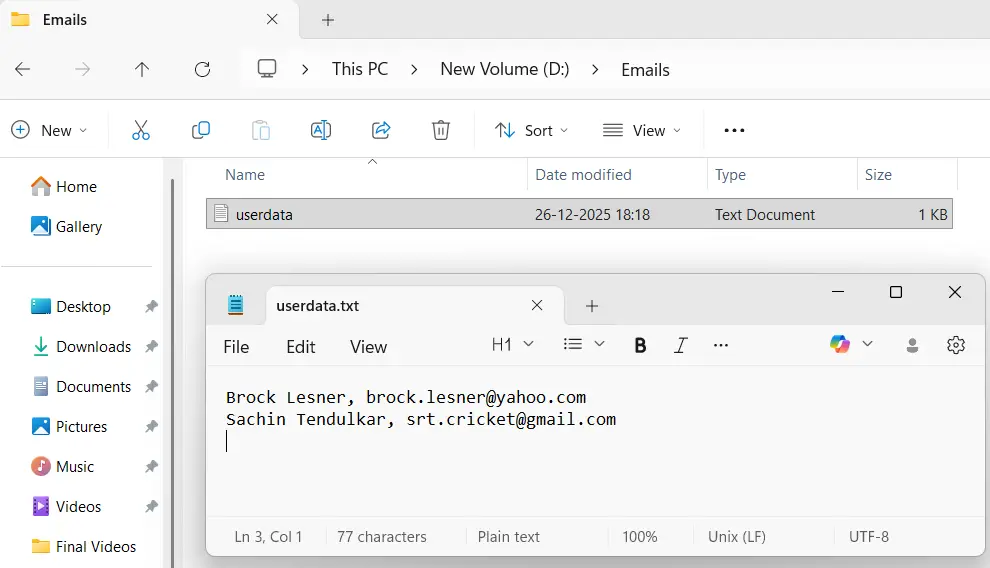Click This PC in the address bar
This screenshot has height=568, width=990.
point(360,69)
